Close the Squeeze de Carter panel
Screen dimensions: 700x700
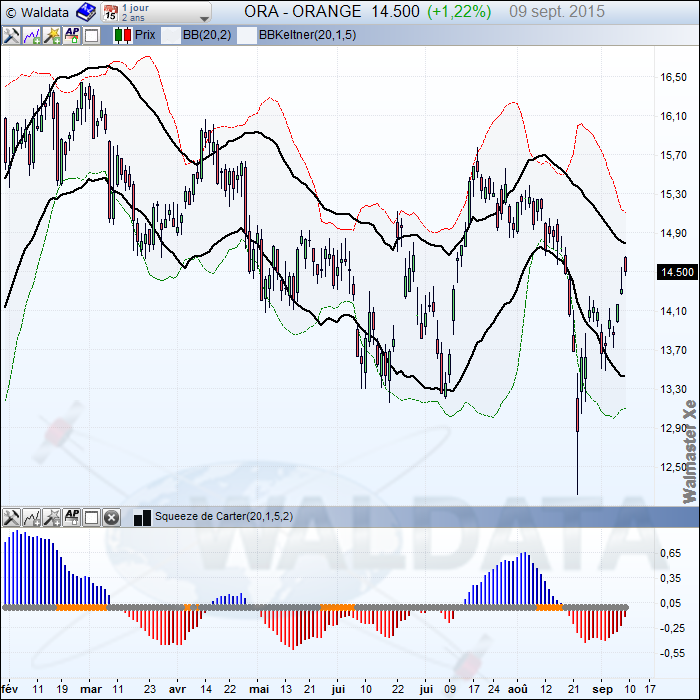112,518
